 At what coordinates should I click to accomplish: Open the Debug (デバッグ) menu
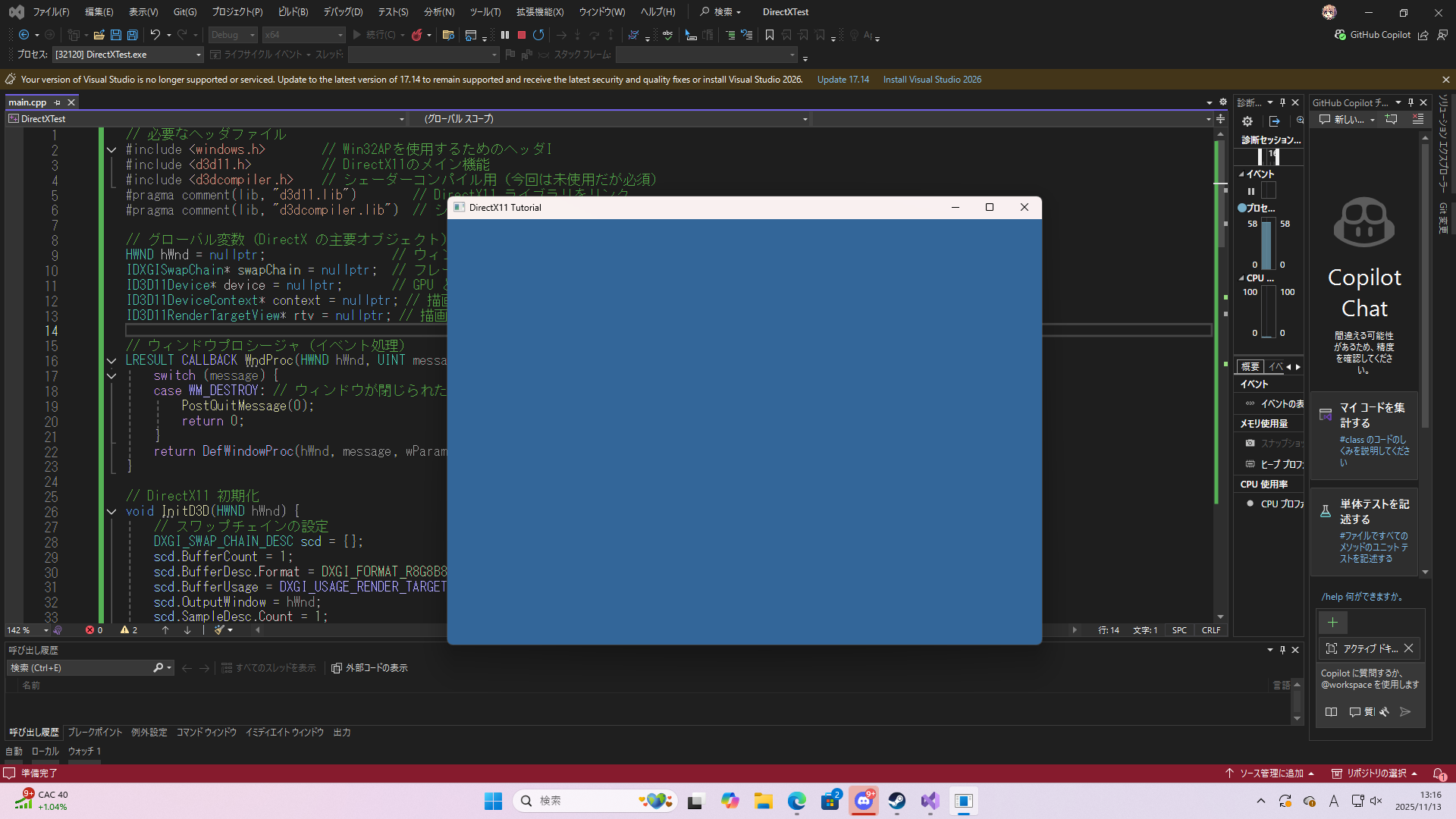point(343,12)
